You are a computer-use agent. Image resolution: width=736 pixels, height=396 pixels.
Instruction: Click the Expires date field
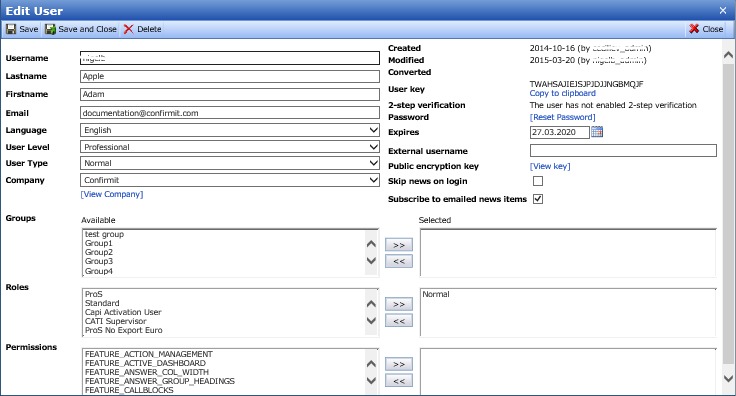(x=560, y=132)
